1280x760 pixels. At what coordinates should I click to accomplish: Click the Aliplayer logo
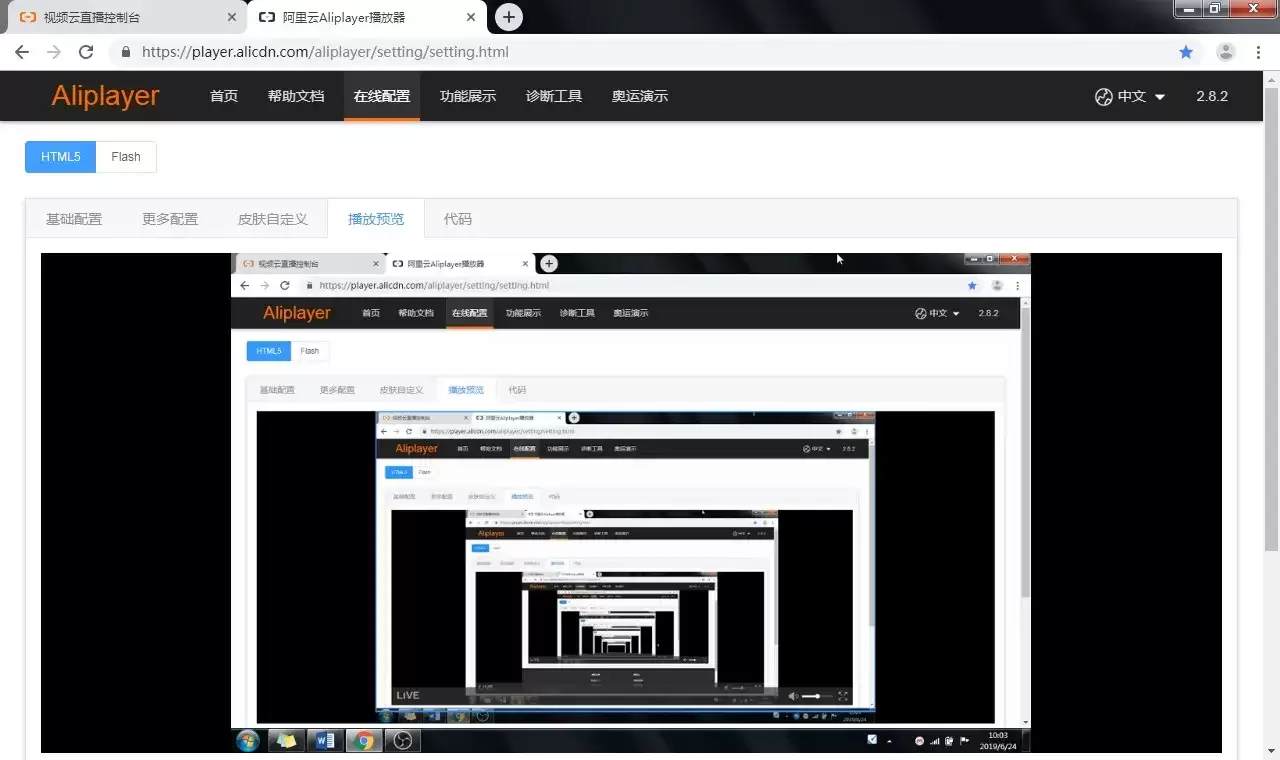(x=105, y=96)
